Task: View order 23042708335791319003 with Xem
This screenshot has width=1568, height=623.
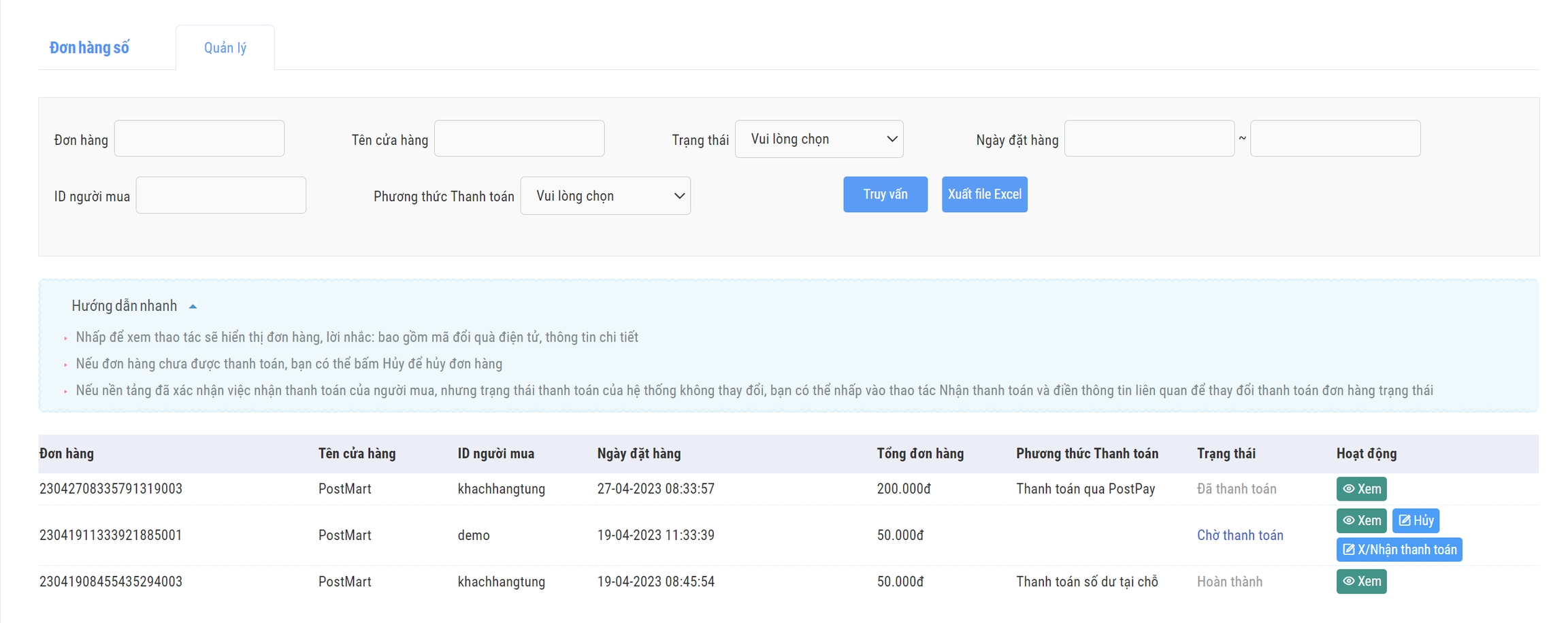Action: pyautogui.click(x=1361, y=489)
